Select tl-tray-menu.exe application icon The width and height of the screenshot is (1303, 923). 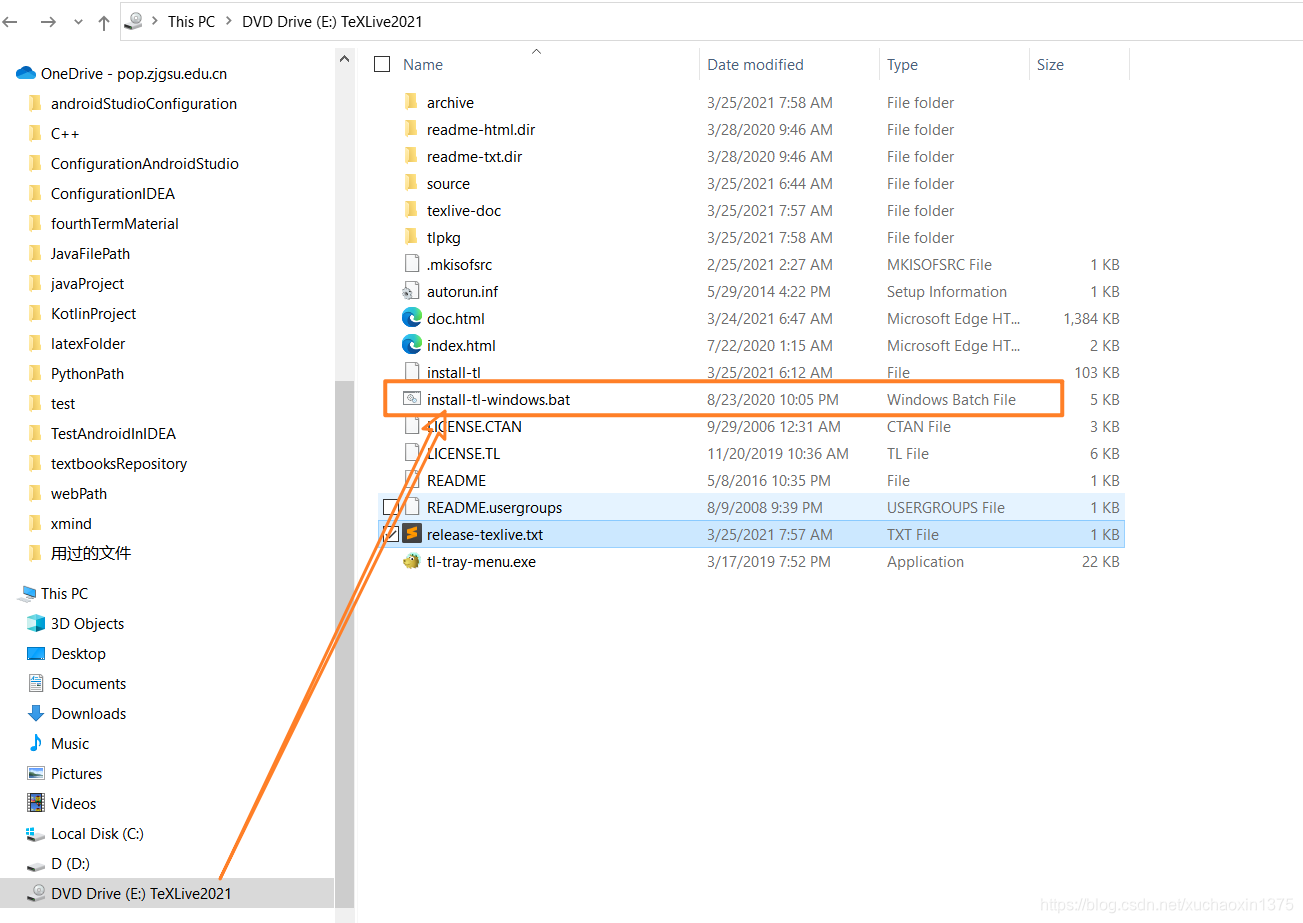411,561
